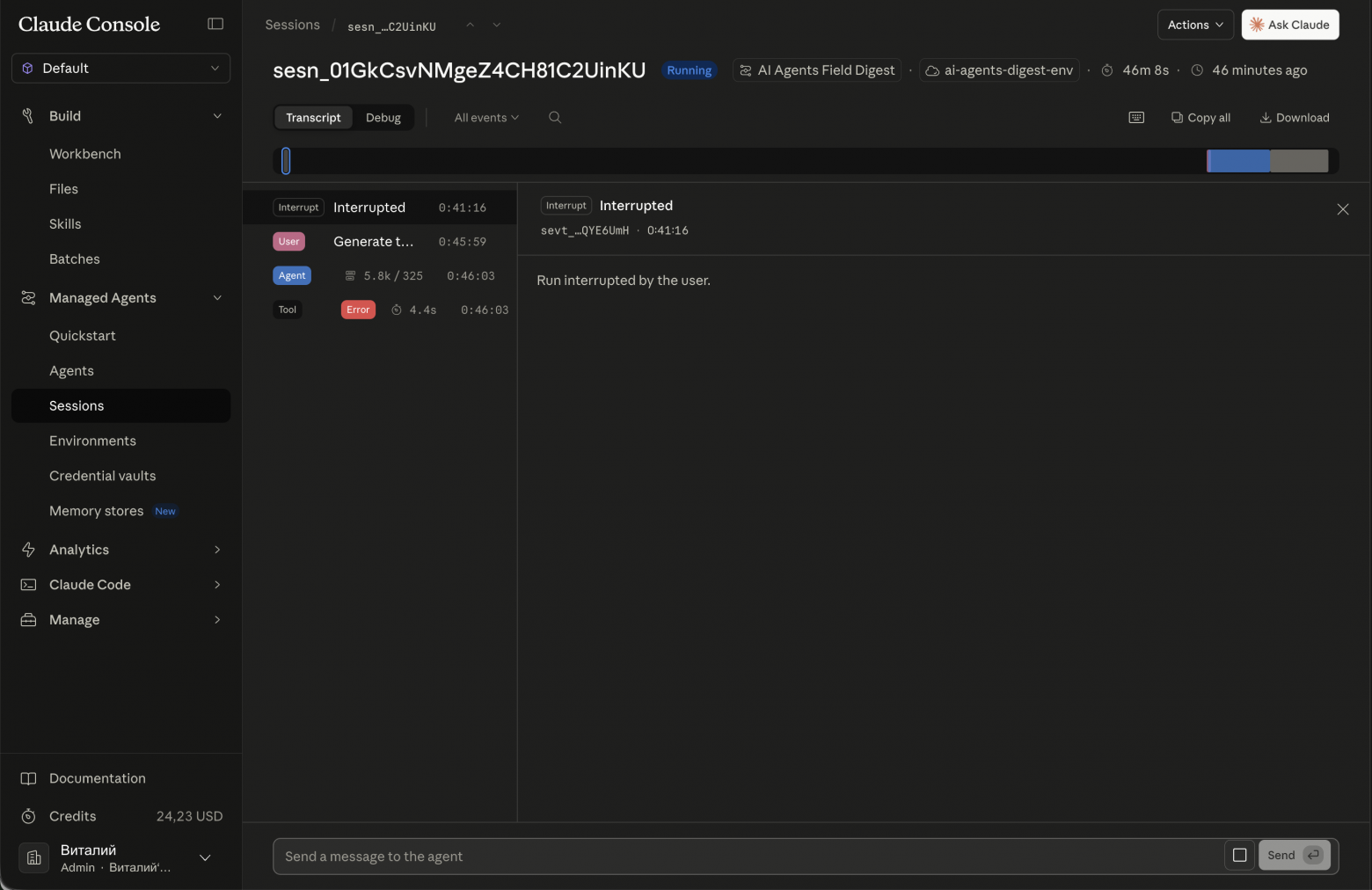Click the timeline start handle
The height and width of the screenshot is (890, 1372).
pyautogui.click(x=286, y=161)
